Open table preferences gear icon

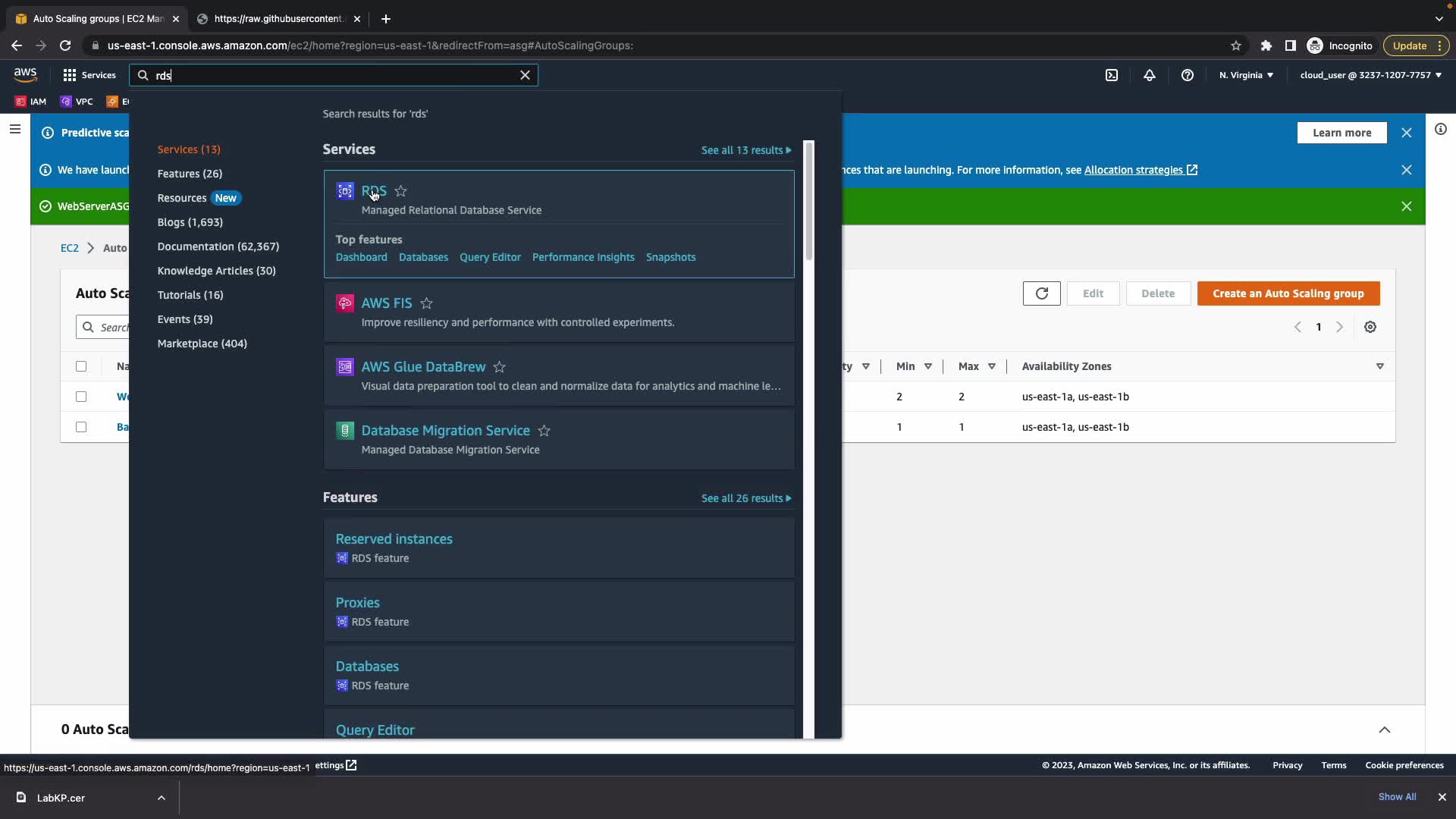[x=1370, y=327]
